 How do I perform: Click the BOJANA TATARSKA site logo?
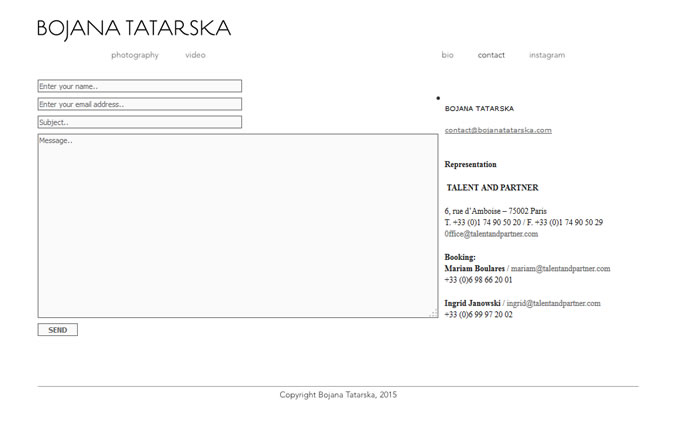tap(134, 29)
